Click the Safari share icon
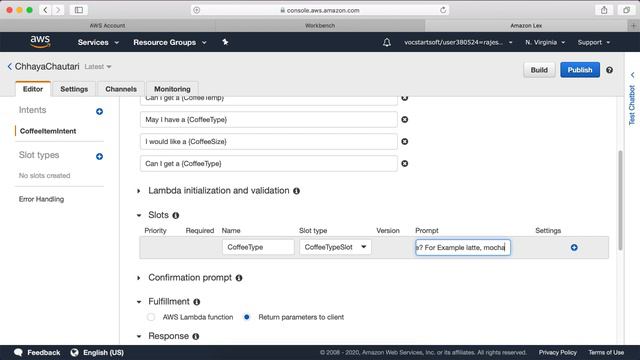This screenshot has width=640, height=360. (x=604, y=10)
